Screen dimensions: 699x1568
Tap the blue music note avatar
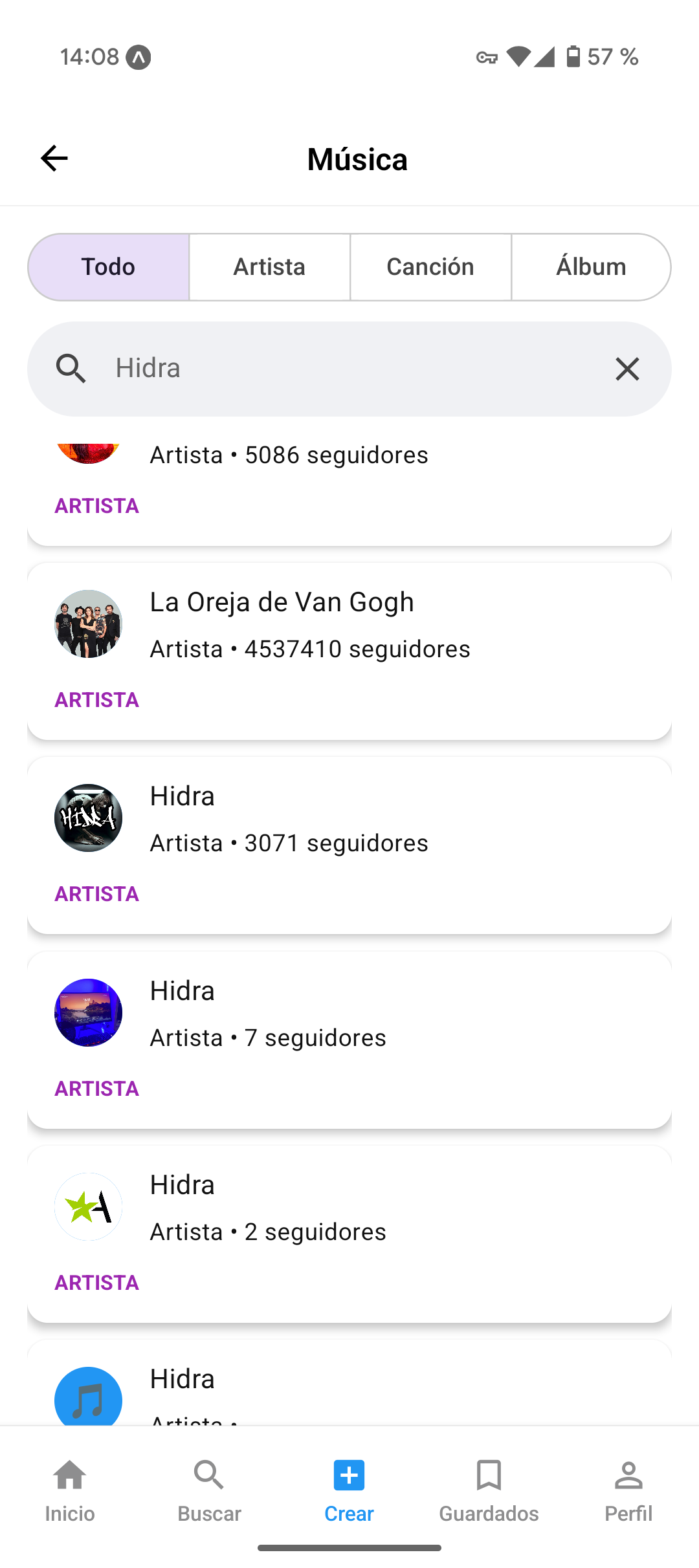pyautogui.click(x=88, y=1396)
